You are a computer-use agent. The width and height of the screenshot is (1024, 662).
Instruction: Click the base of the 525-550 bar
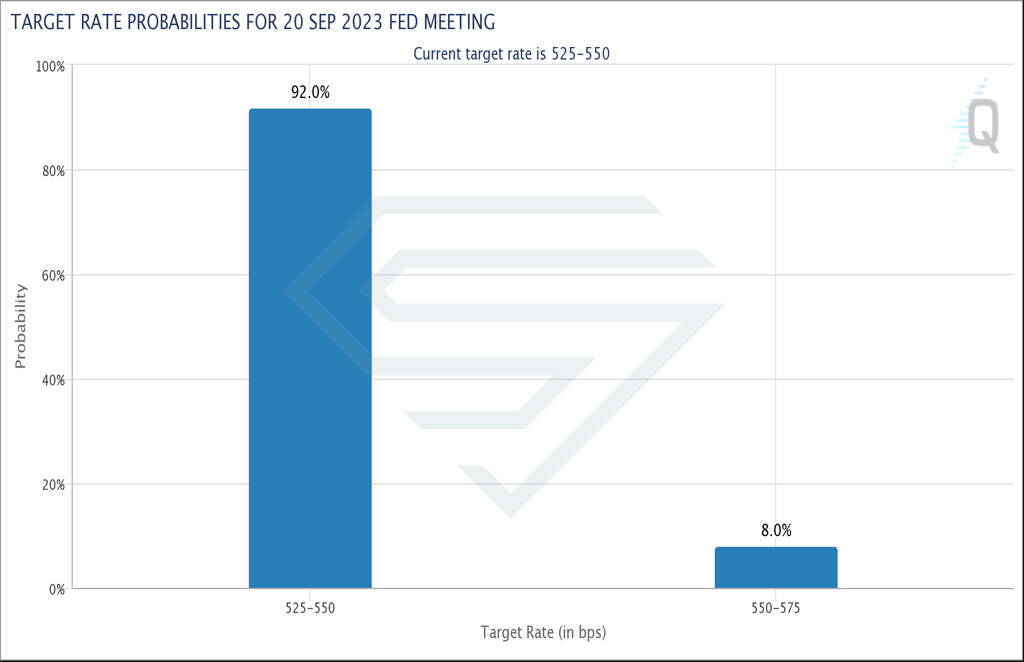coord(310,586)
